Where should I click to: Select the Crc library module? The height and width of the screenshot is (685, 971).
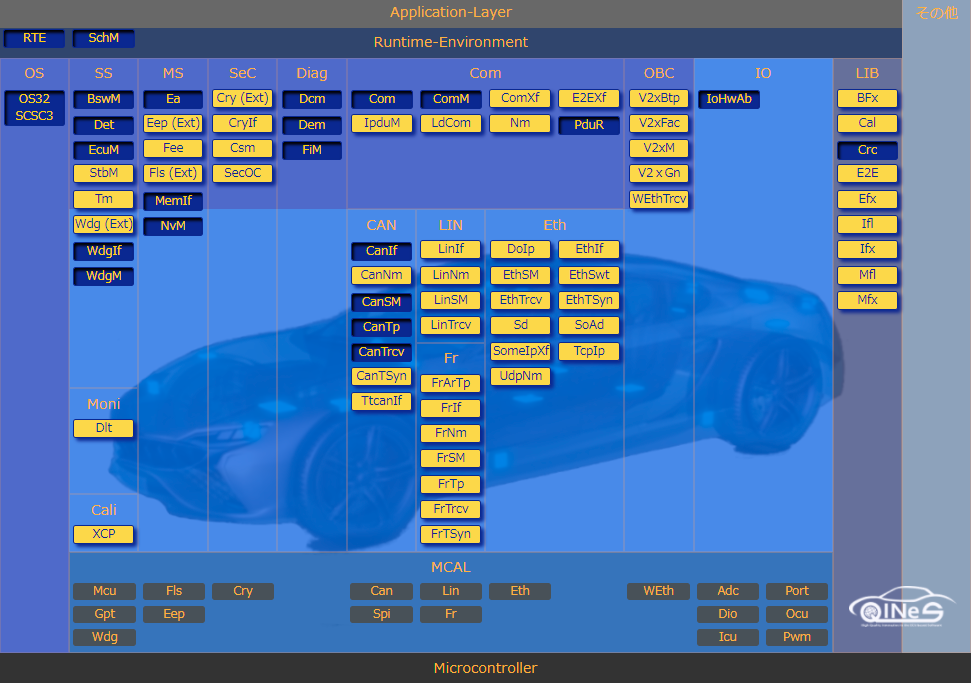tap(867, 150)
